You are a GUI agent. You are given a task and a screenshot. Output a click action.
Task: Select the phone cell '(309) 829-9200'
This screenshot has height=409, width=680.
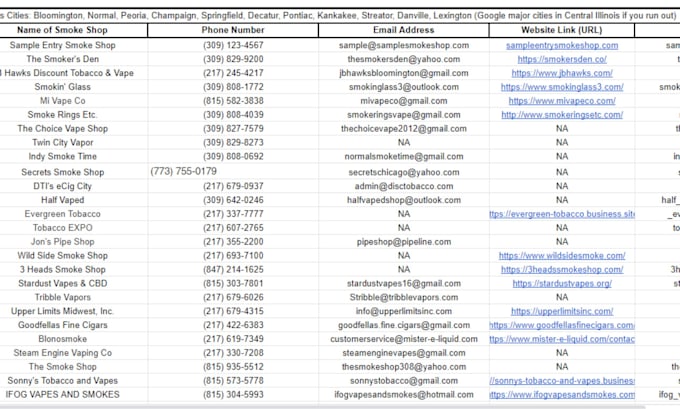click(233, 59)
